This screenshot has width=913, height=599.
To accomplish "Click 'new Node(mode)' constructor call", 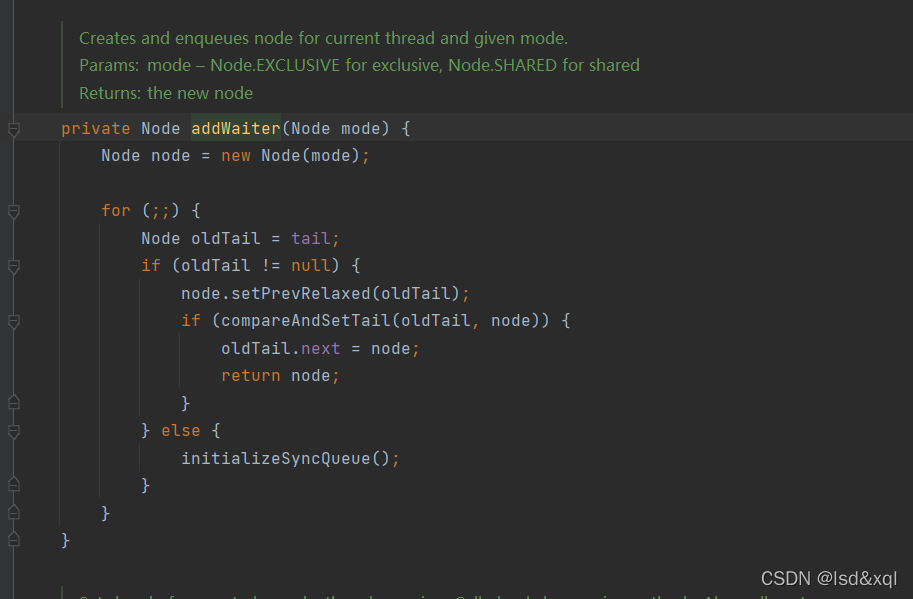I will pyautogui.click(x=290, y=155).
